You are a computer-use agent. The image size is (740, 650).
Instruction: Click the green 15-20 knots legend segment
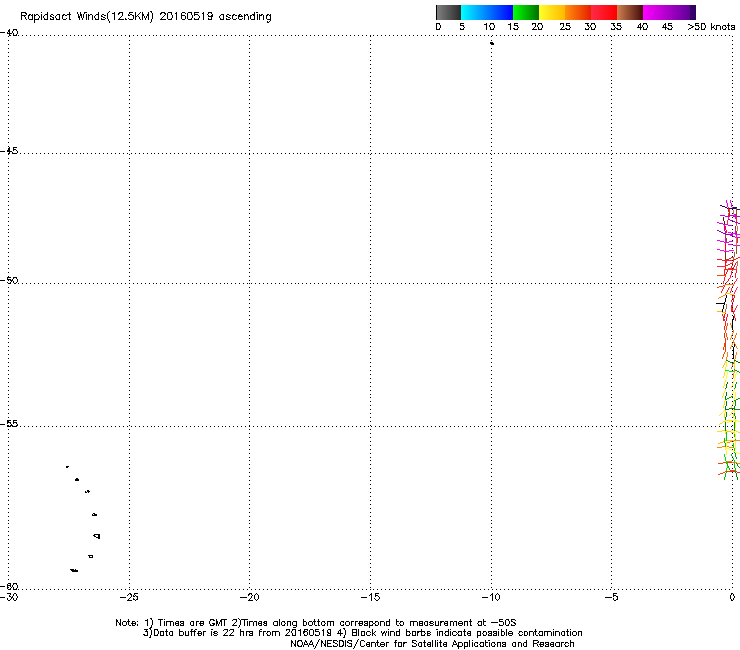point(526,12)
